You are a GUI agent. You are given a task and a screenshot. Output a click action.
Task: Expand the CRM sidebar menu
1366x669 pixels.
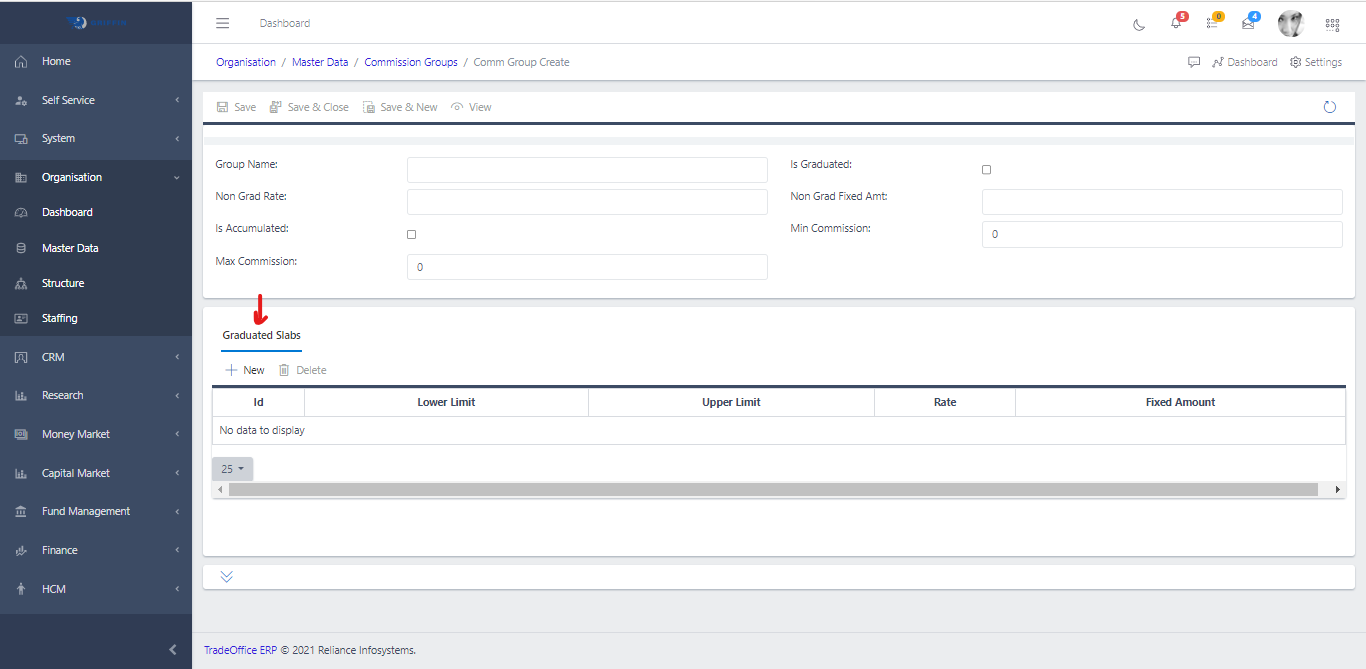(x=96, y=357)
